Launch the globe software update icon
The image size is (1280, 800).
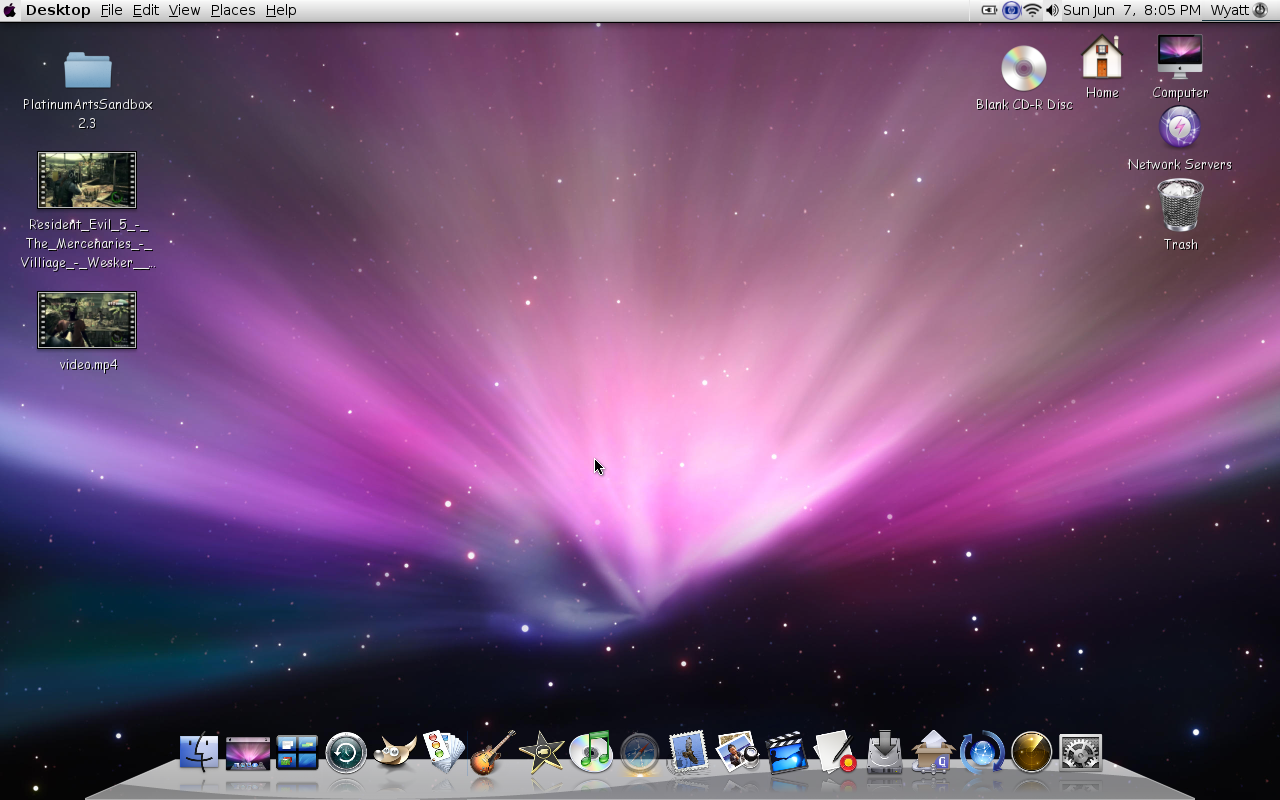[x=982, y=752]
